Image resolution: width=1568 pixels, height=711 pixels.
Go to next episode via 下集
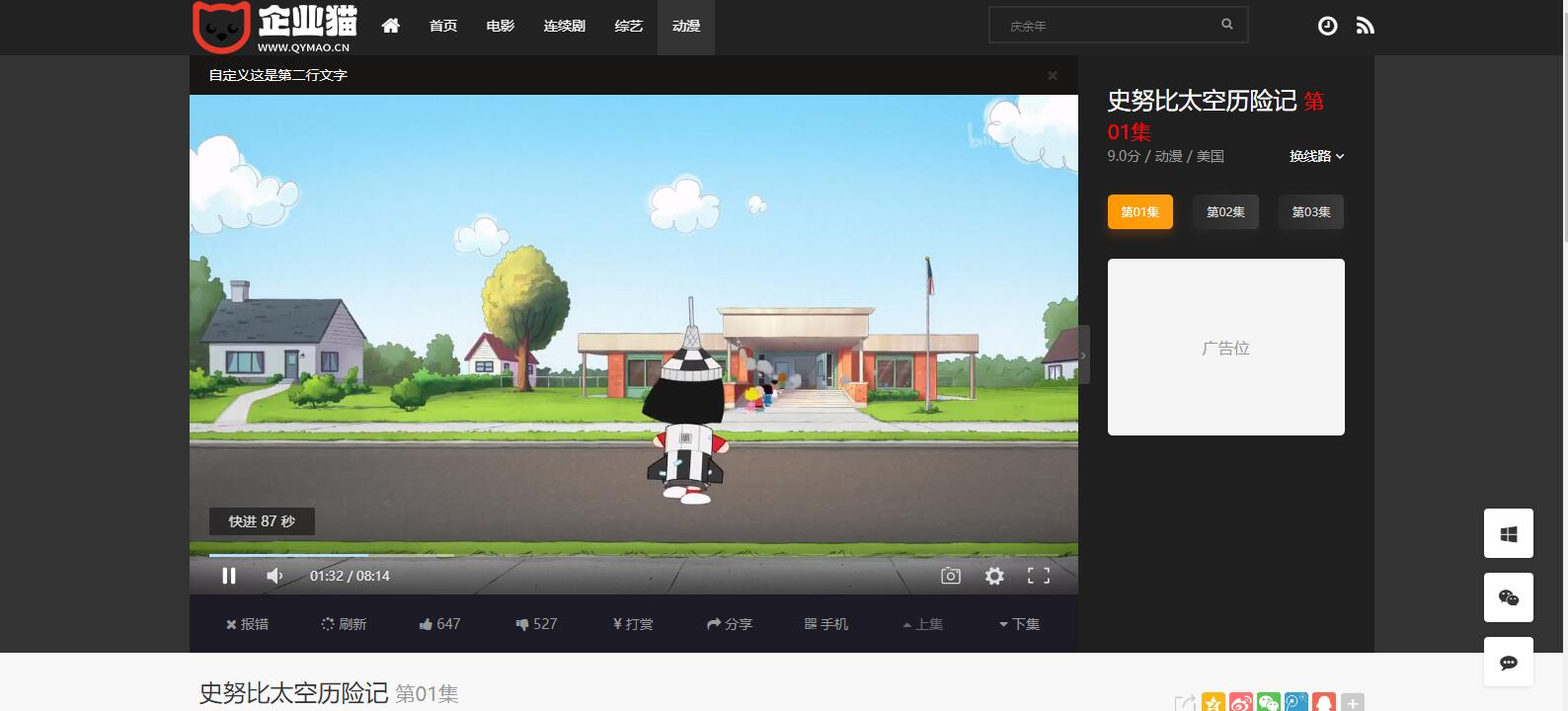coord(1019,624)
